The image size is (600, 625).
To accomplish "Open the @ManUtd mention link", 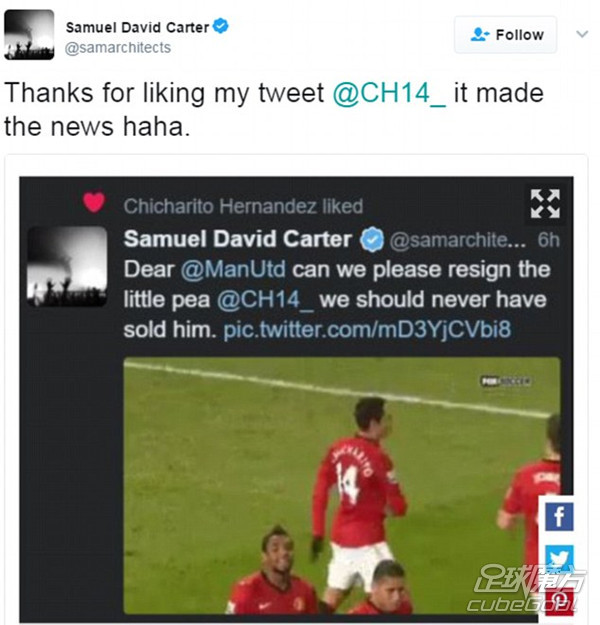I will click(x=233, y=269).
